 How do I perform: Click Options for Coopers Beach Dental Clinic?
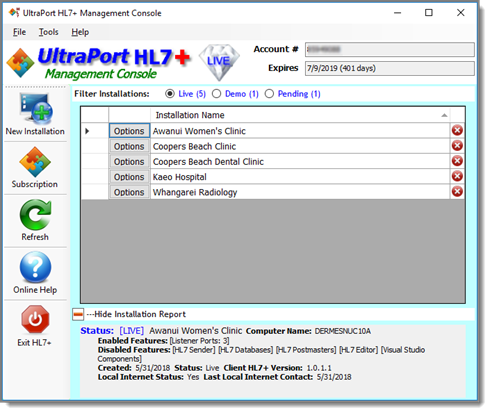tap(129, 162)
